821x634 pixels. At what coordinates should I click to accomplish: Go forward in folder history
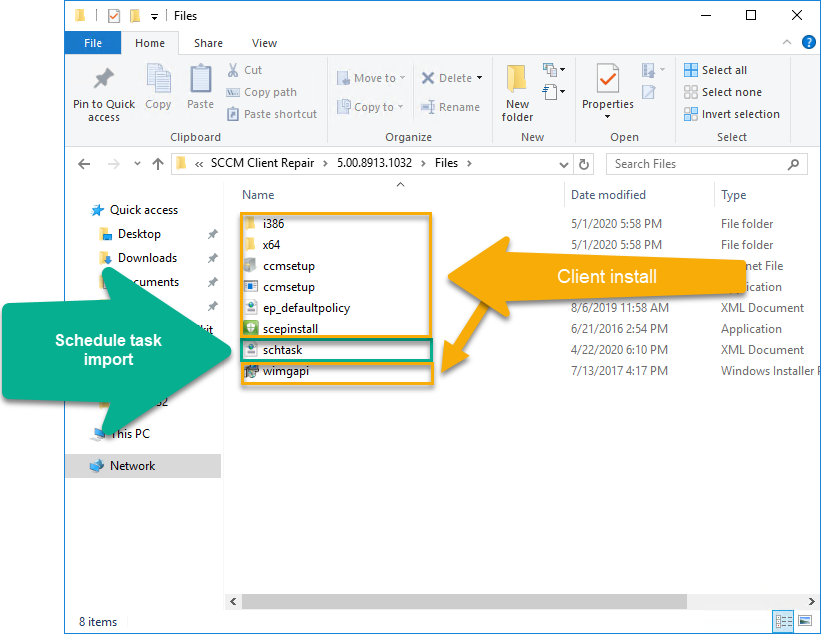point(113,164)
